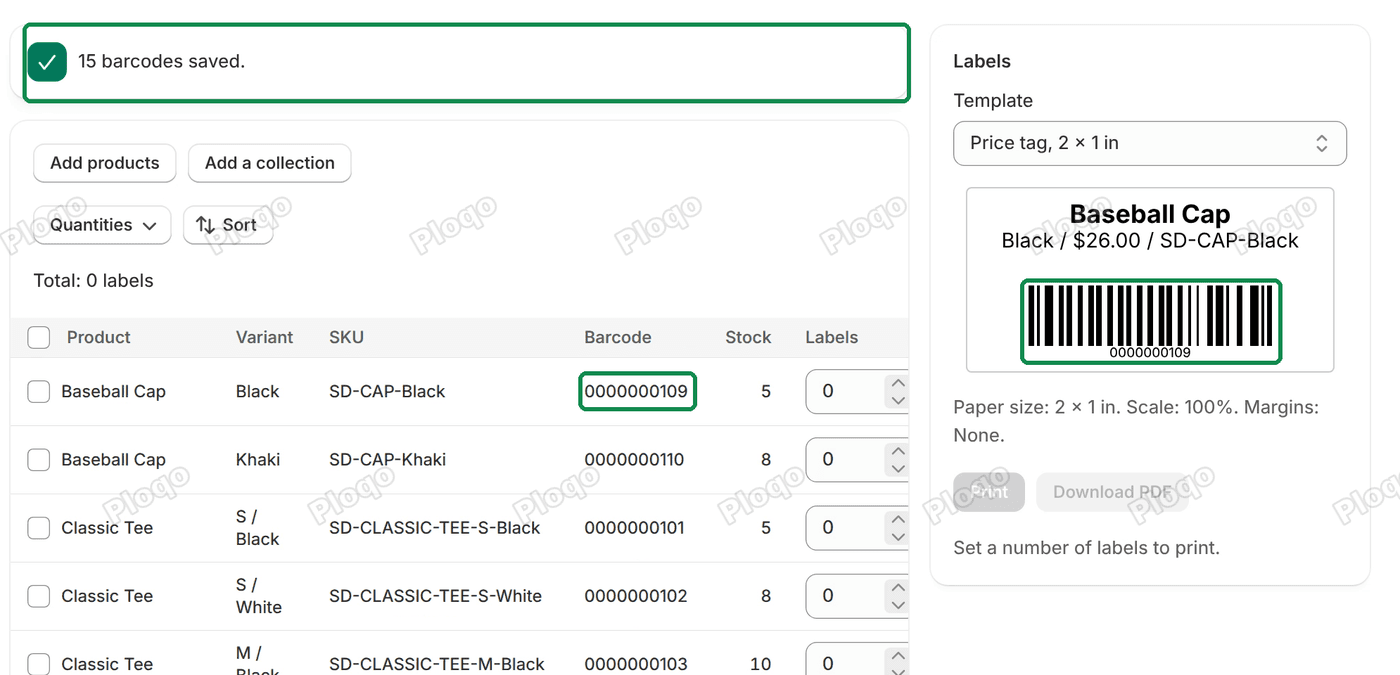Image resolution: width=1400 pixels, height=675 pixels.
Task: Click the Sort button
Action: (228, 225)
